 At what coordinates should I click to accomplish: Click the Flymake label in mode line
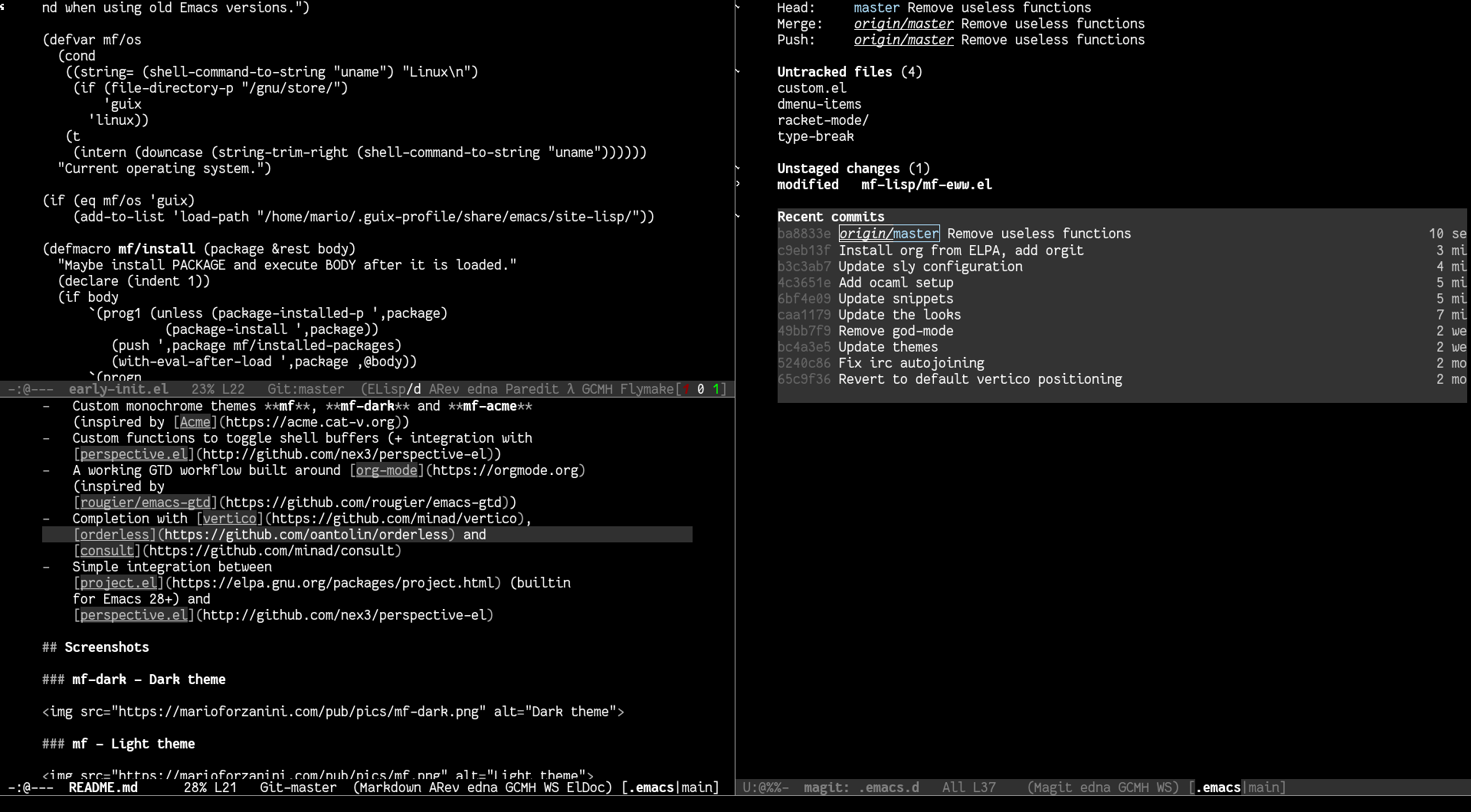click(647, 389)
